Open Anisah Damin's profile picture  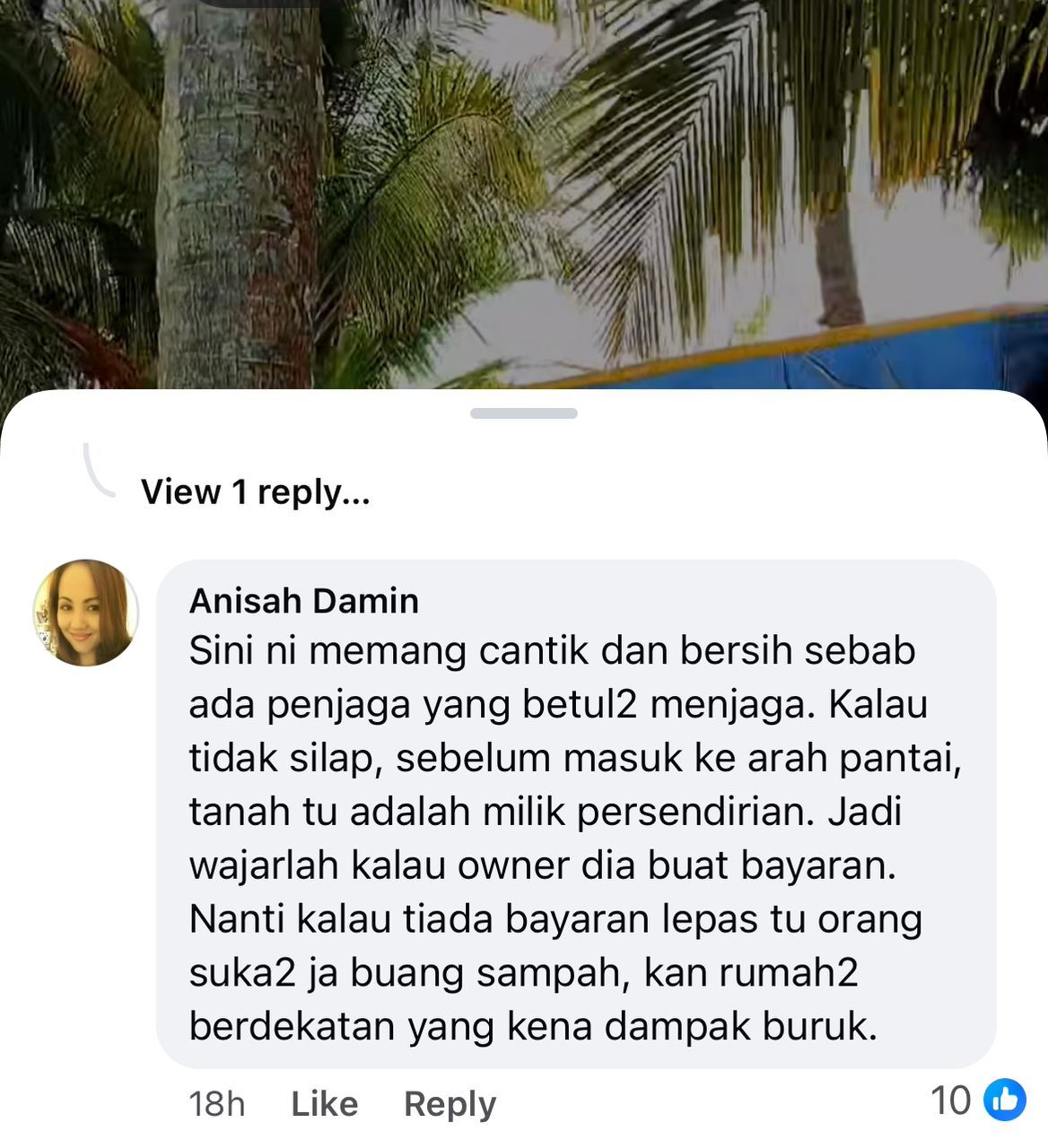(86, 613)
